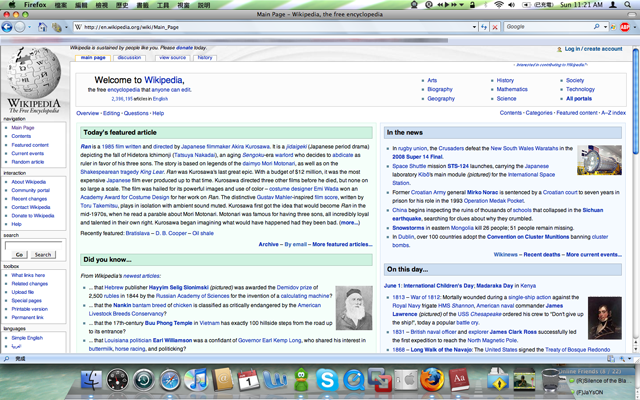This screenshot has width=640, height=400.
Task: Click the Printable version toolbox link
Action: (x=29, y=309)
